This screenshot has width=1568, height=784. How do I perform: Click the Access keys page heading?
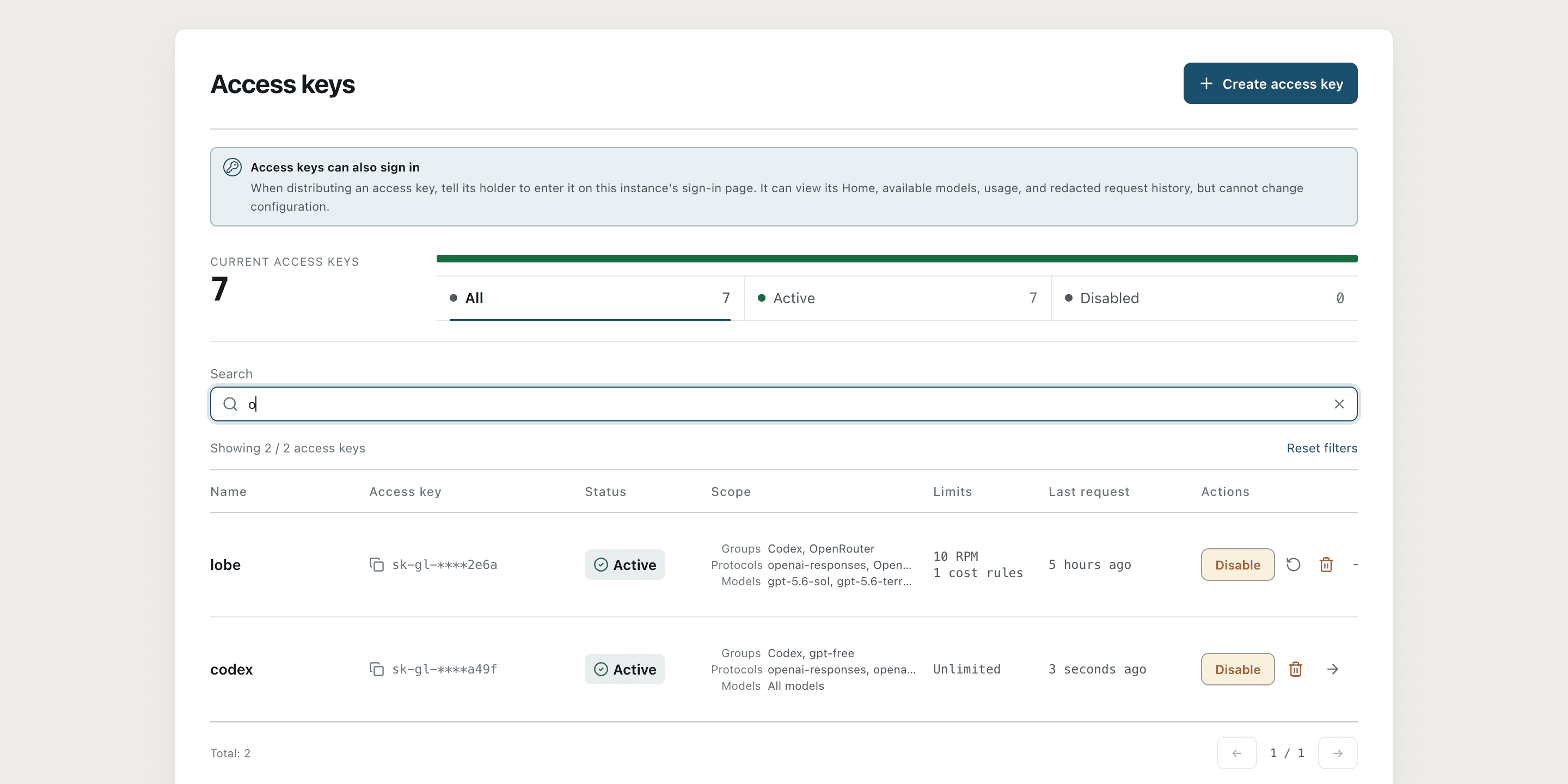coord(283,84)
